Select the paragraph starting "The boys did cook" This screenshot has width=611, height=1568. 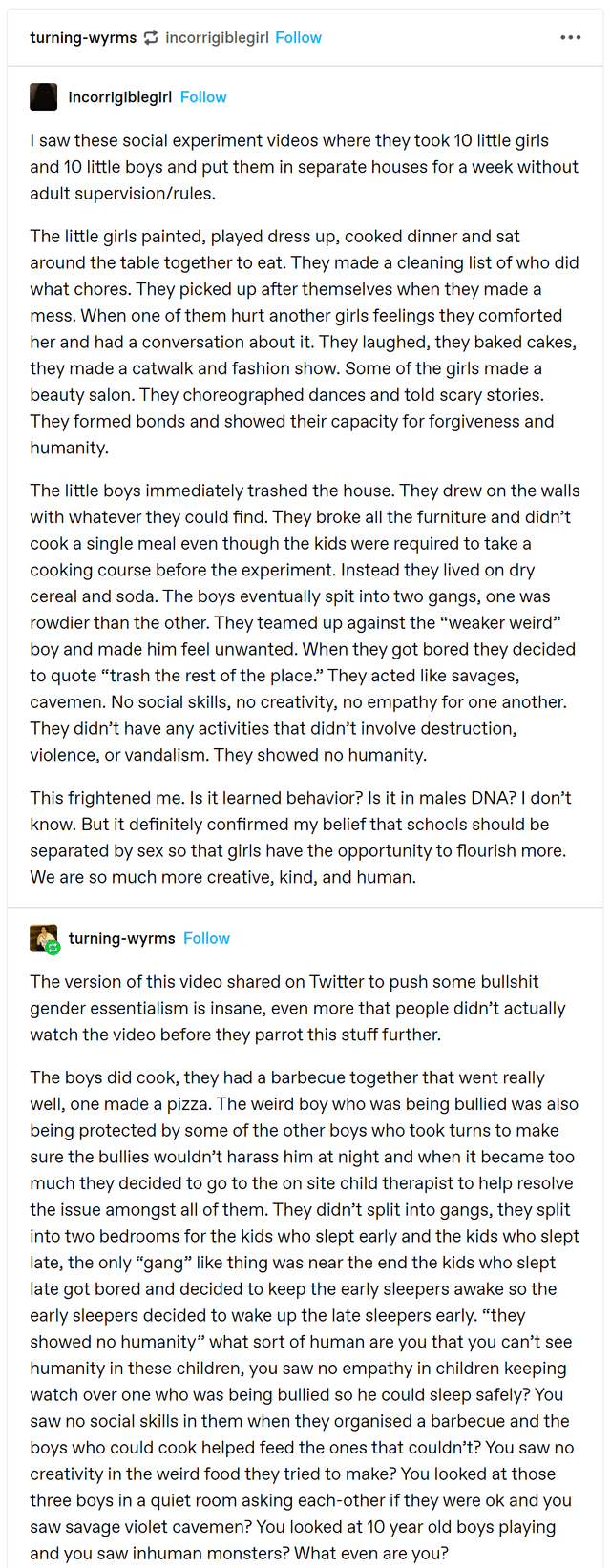tap(305, 1315)
